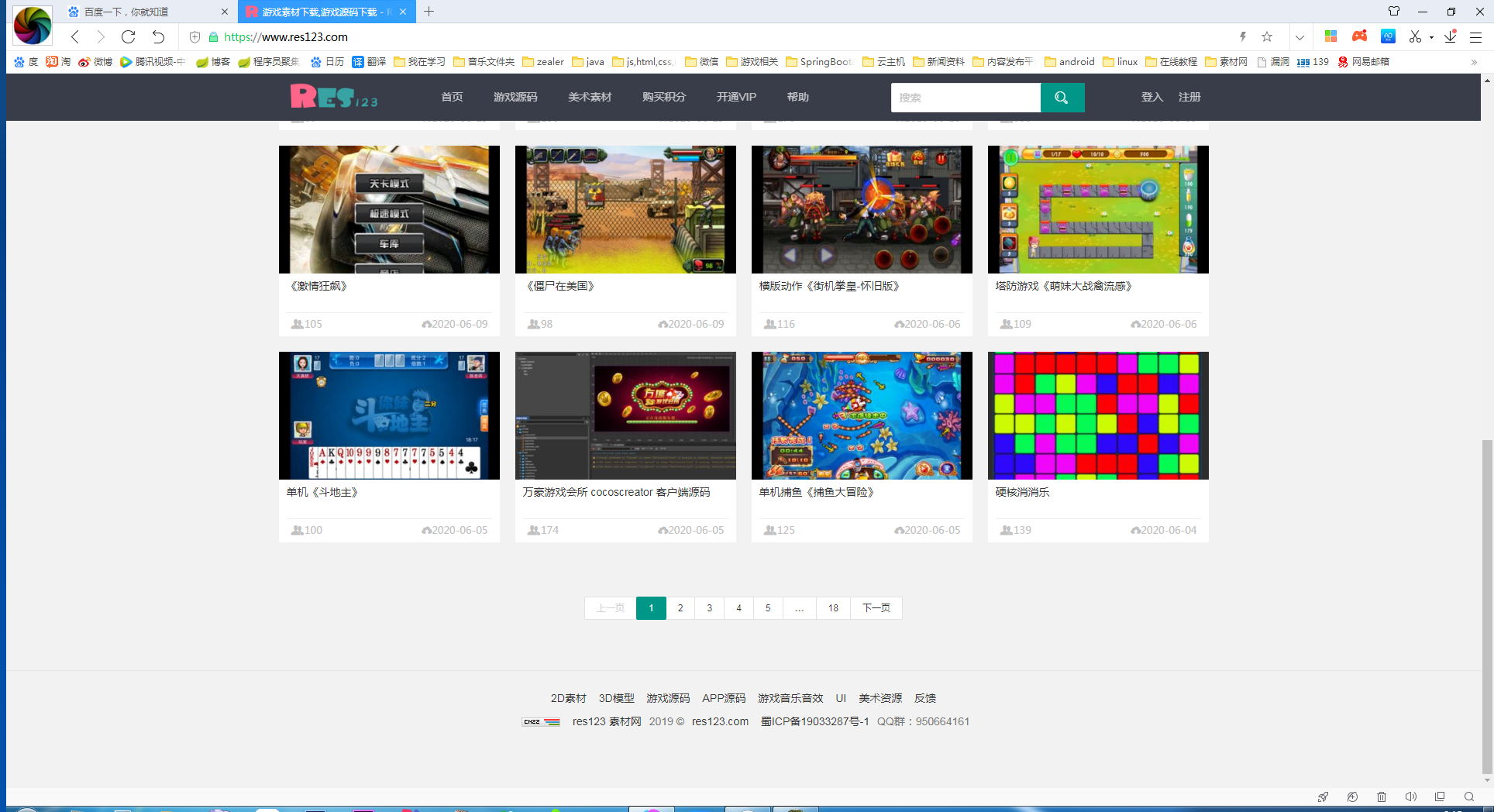Go to pagination page 5
The height and width of the screenshot is (812, 1494).
click(x=768, y=608)
